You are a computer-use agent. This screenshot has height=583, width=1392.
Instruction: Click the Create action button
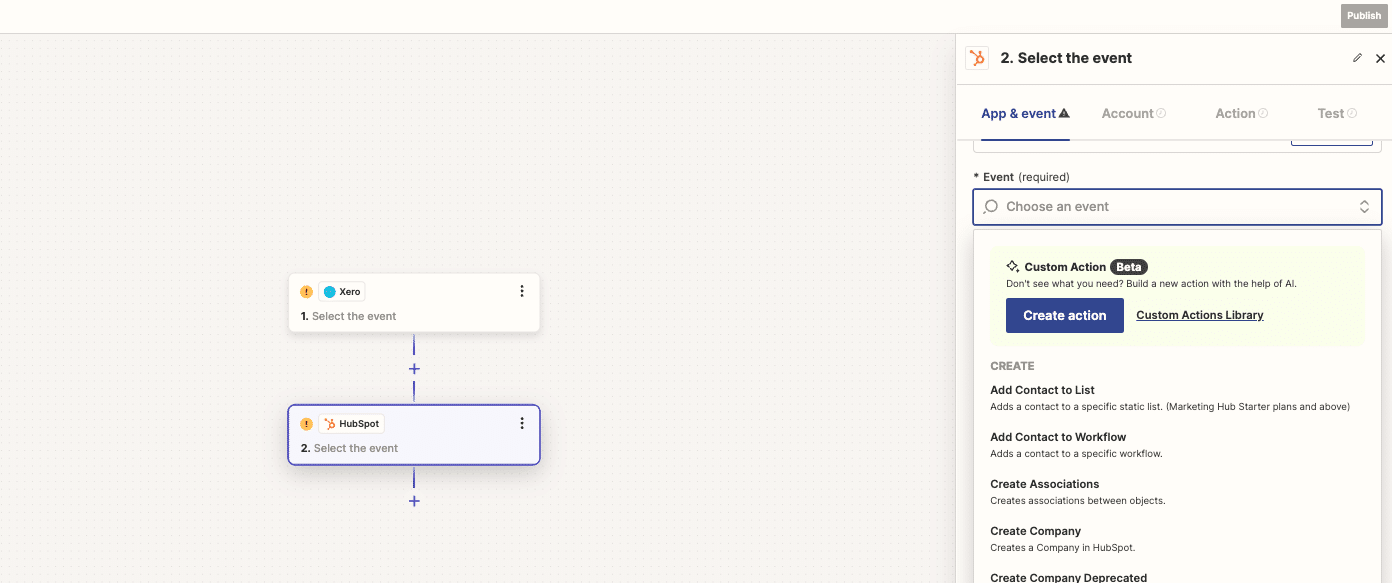pyautogui.click(x=1065, y=315)
